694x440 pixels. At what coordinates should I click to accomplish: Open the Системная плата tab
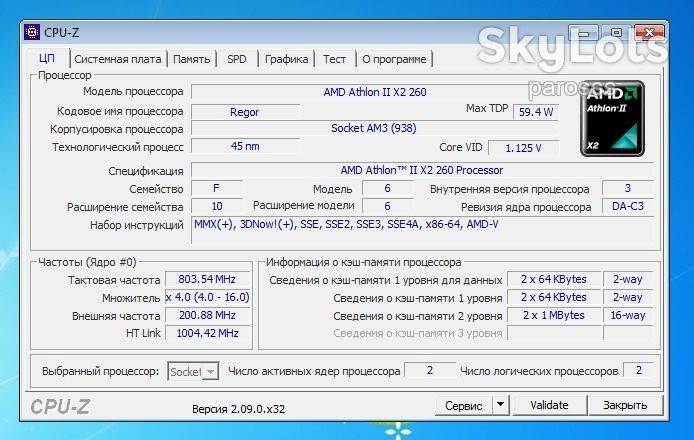118,59
